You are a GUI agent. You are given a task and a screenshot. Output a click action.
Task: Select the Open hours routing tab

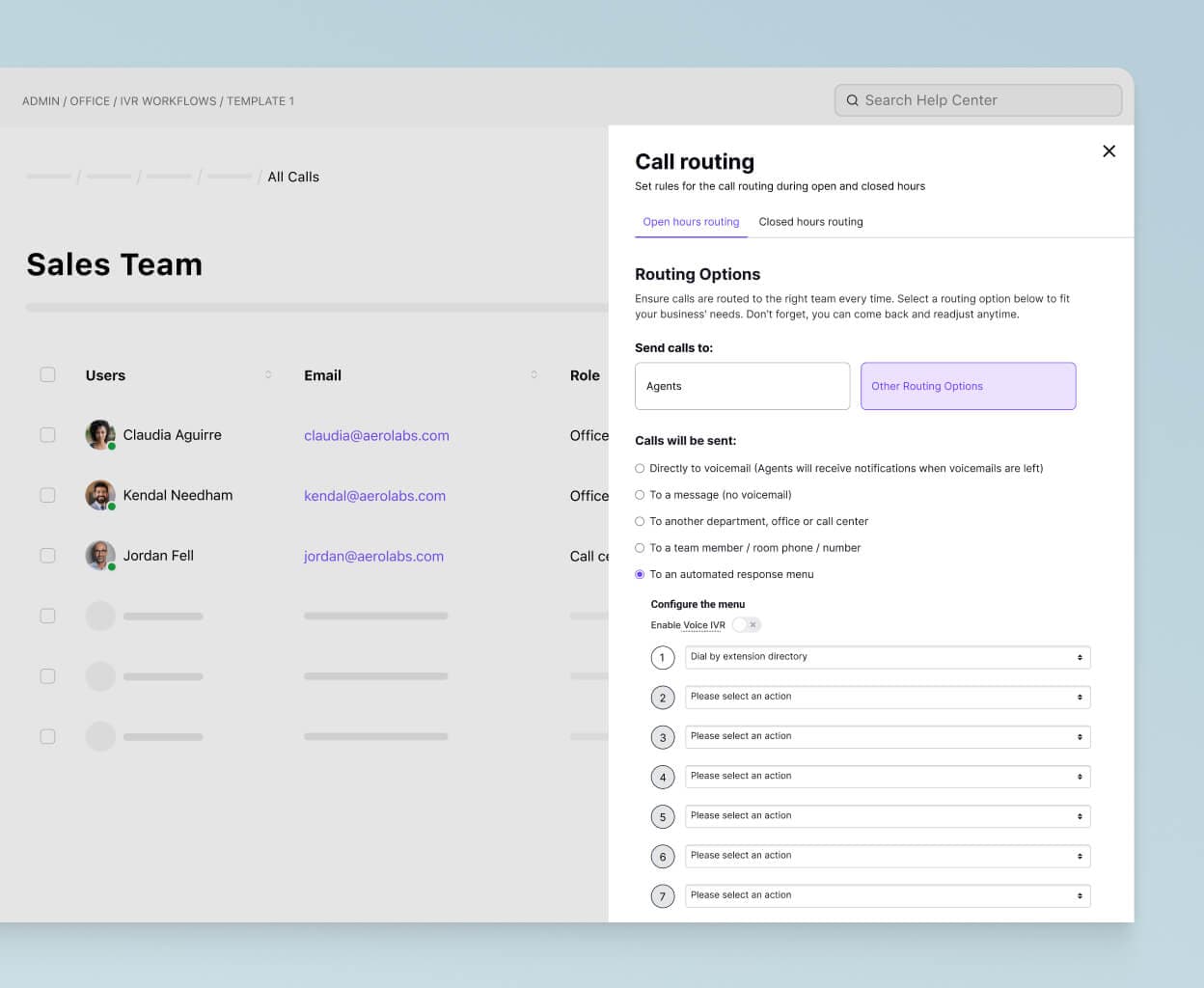coord(691,222)
